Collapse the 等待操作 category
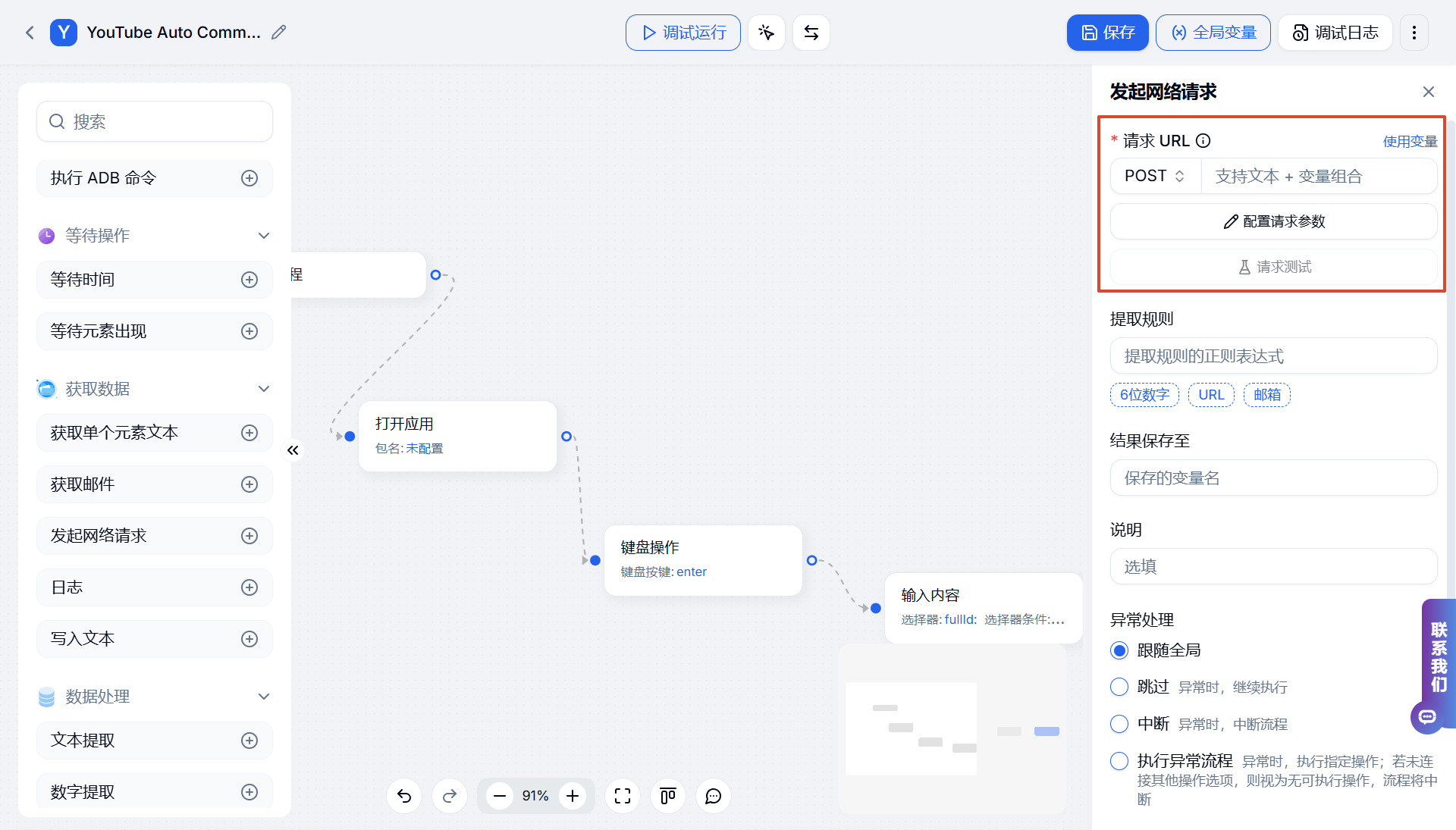The image size is (1456, 830). [264, 236]
